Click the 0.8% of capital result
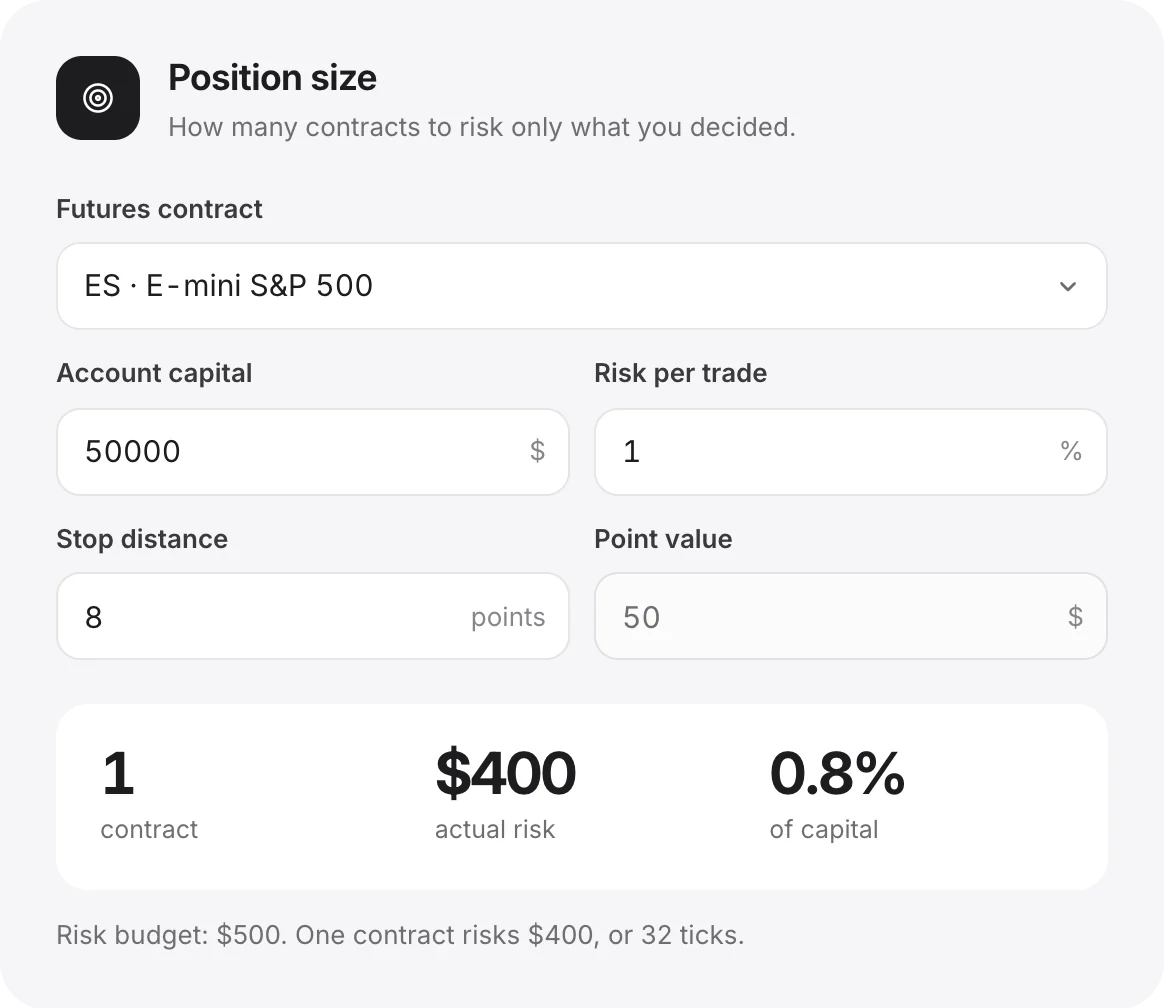The width and height of the screenshot is (1164, 1008). (837, 794)
